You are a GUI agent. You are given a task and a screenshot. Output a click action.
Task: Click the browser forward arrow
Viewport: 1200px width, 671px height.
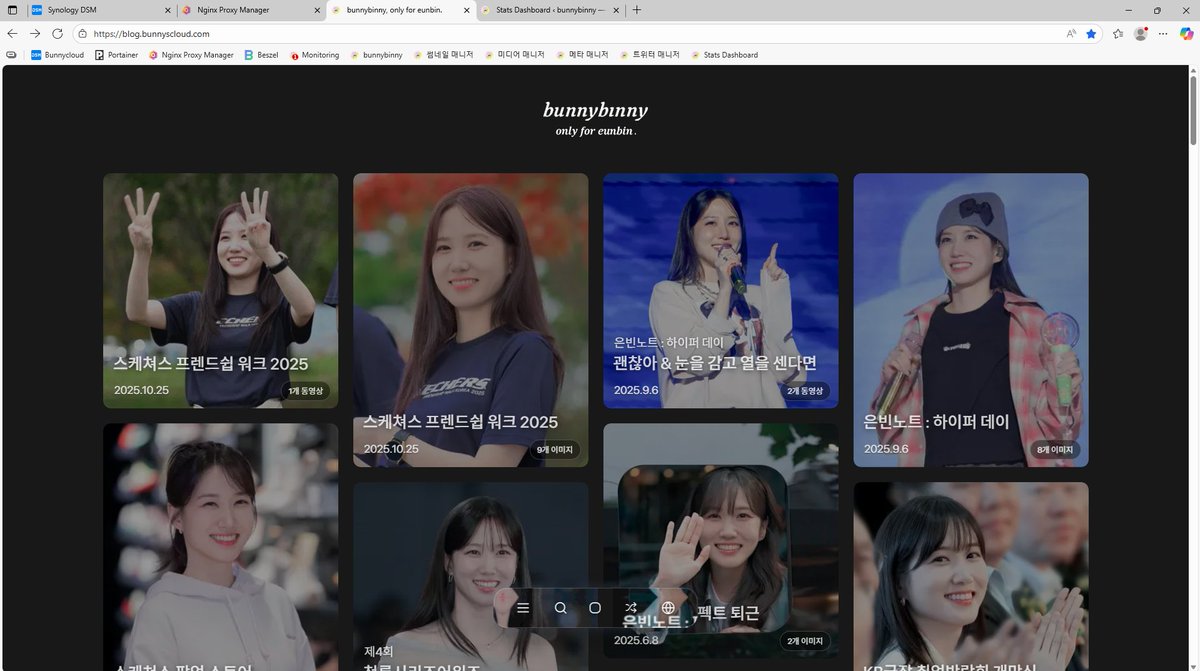click(35, 33)
